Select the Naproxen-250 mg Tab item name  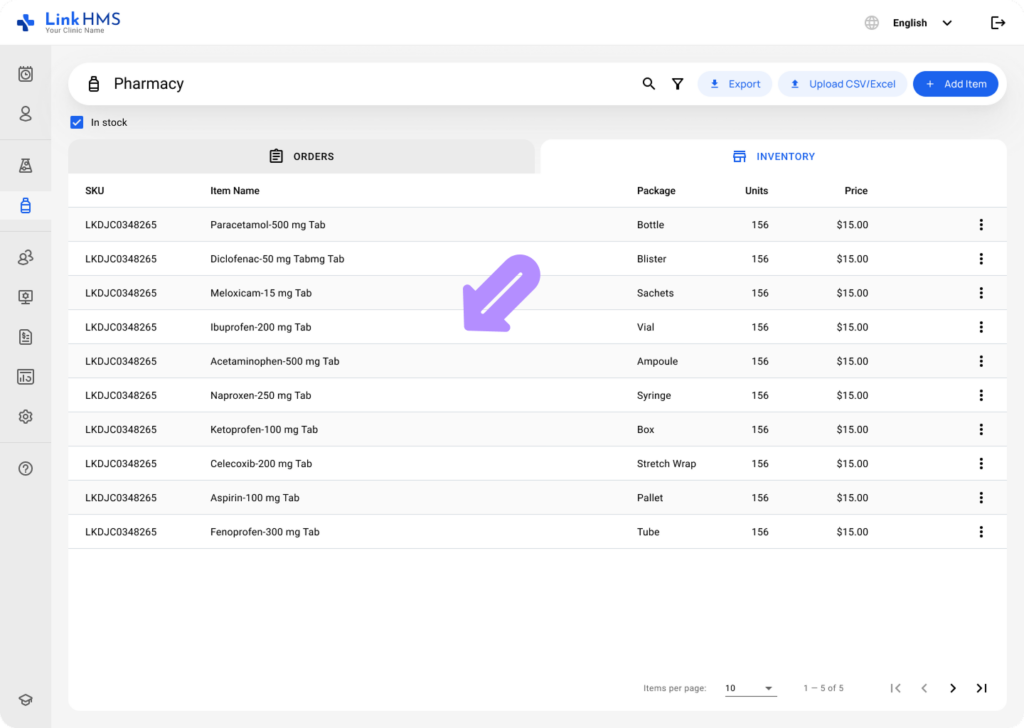[261, 395]
